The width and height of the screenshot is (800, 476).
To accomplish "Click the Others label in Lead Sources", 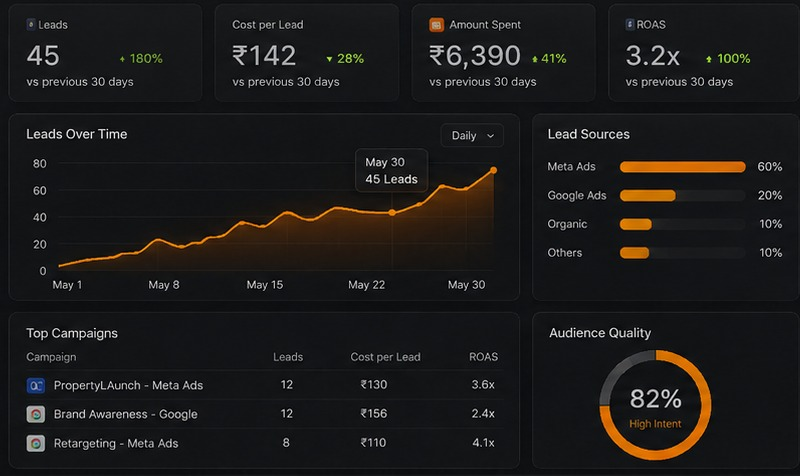I will click(564, 253).
